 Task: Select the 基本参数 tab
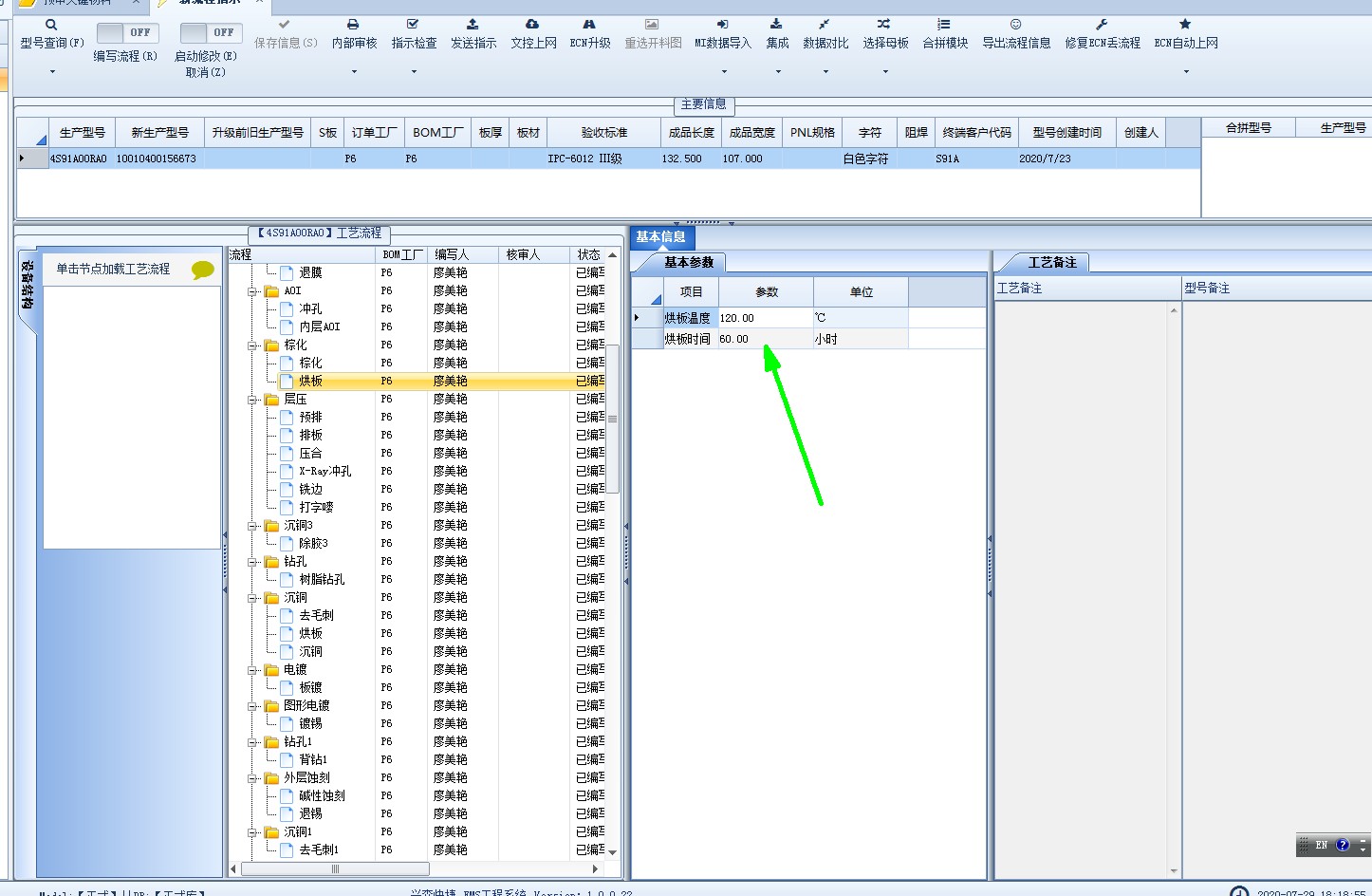689,263
